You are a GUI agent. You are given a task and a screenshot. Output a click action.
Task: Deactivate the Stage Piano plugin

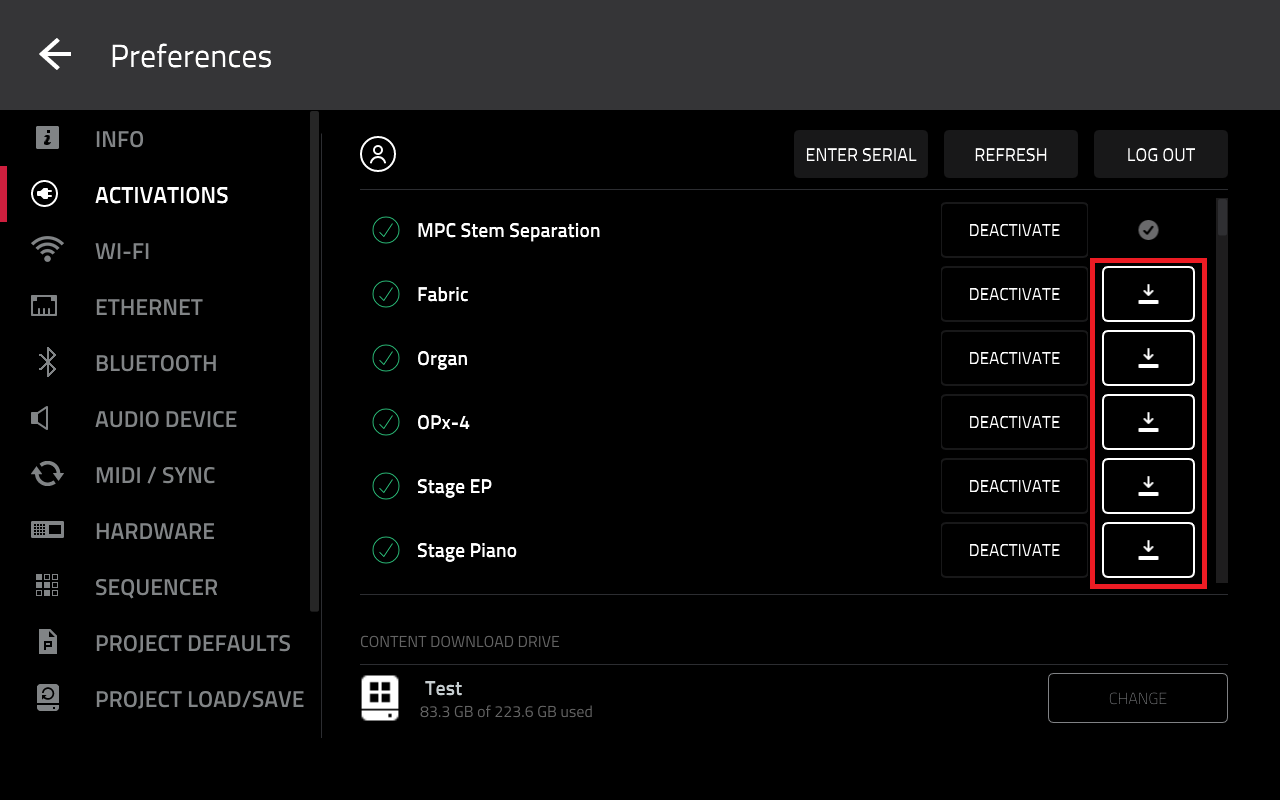pyautogui.click(x=1014, y=550)
